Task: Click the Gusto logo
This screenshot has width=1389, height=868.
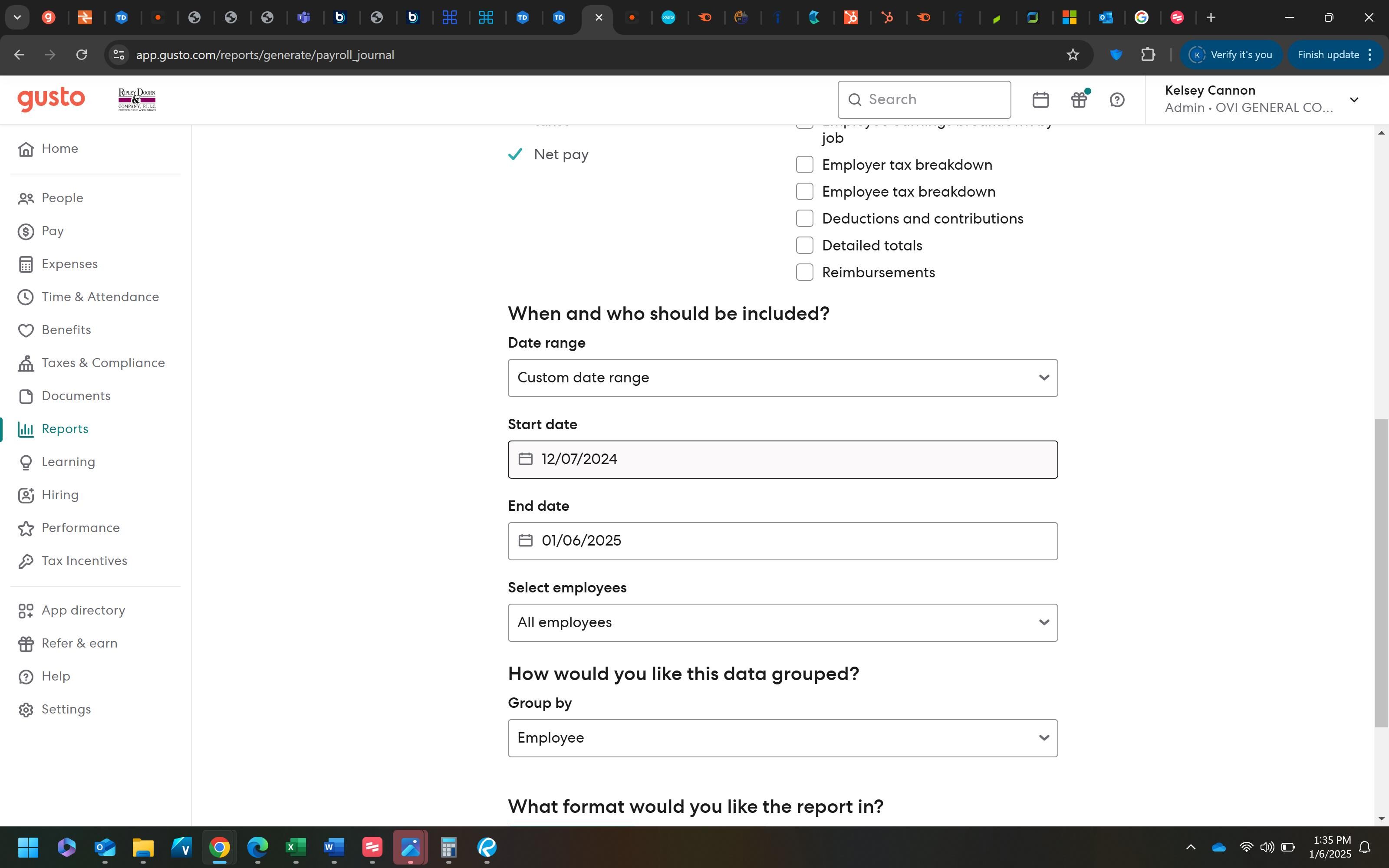Action: point(51,99)
